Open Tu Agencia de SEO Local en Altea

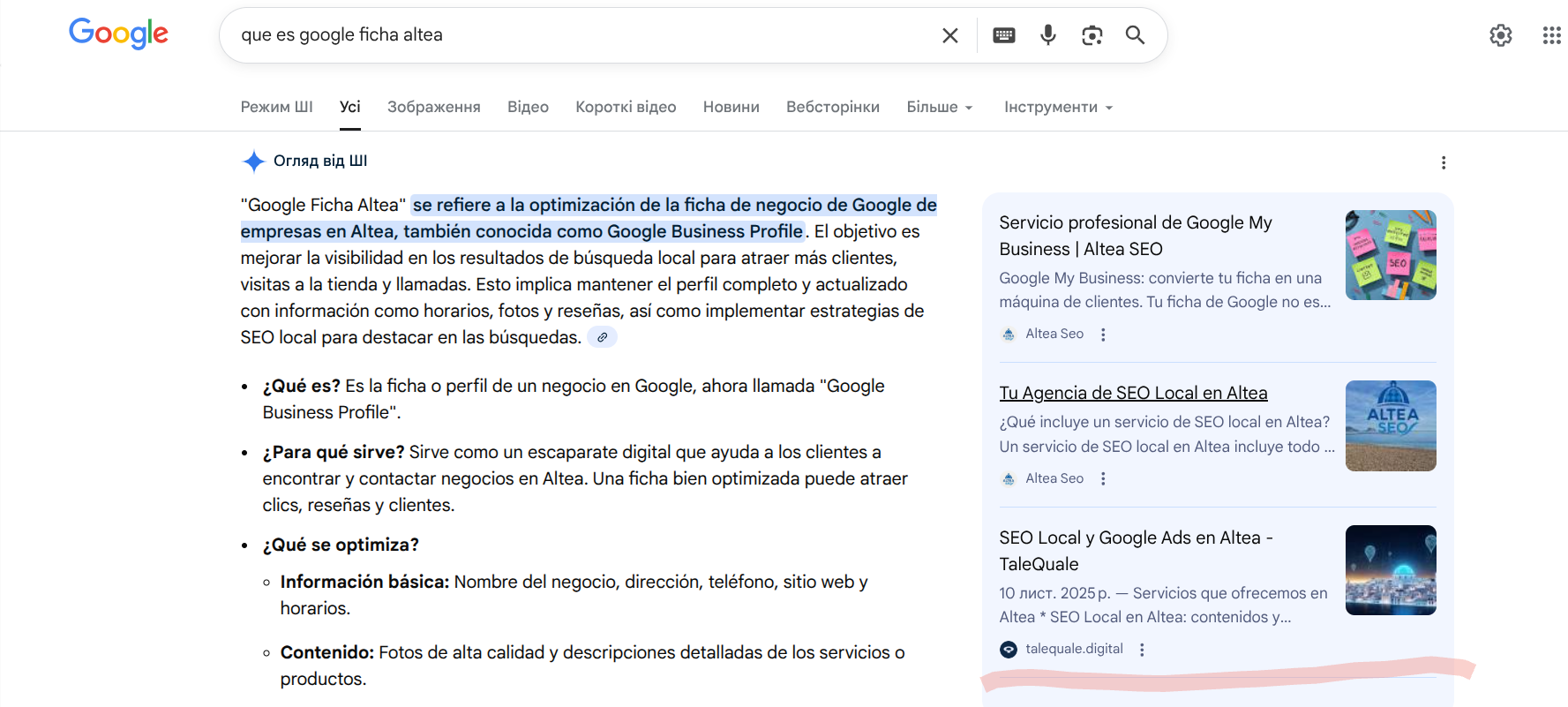1133,393
